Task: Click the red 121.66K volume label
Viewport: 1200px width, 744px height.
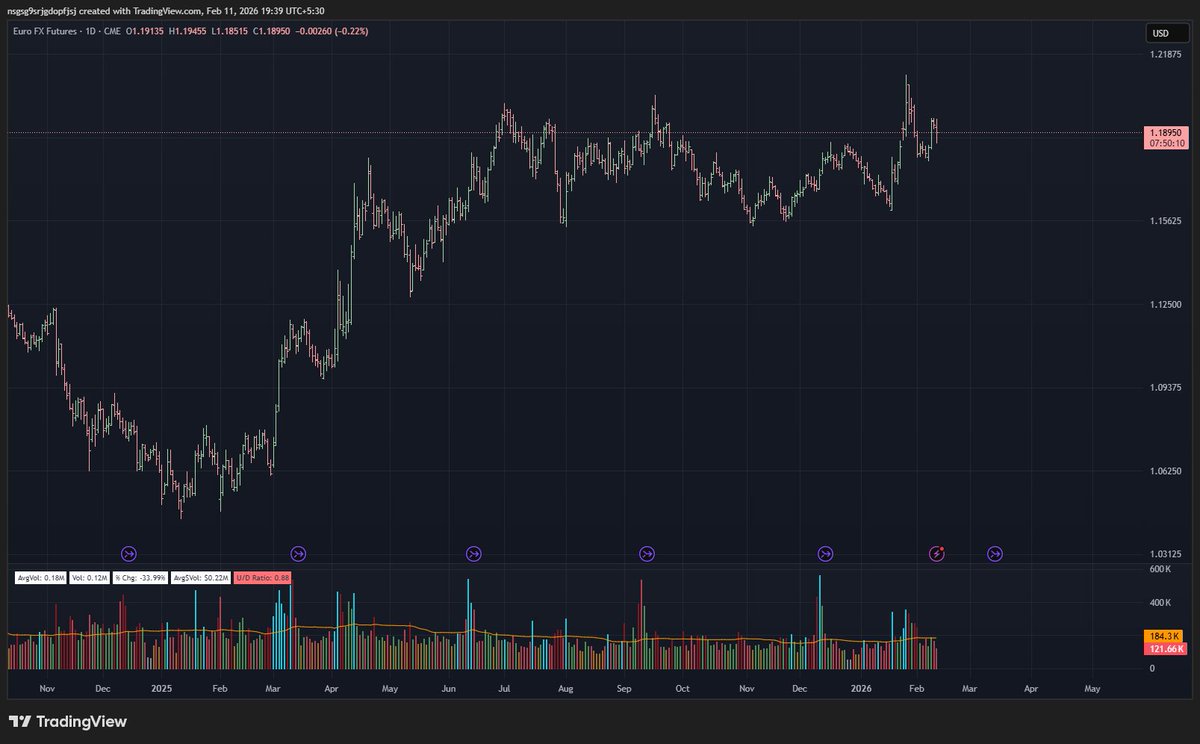Action: click(x=1166, y=648)
